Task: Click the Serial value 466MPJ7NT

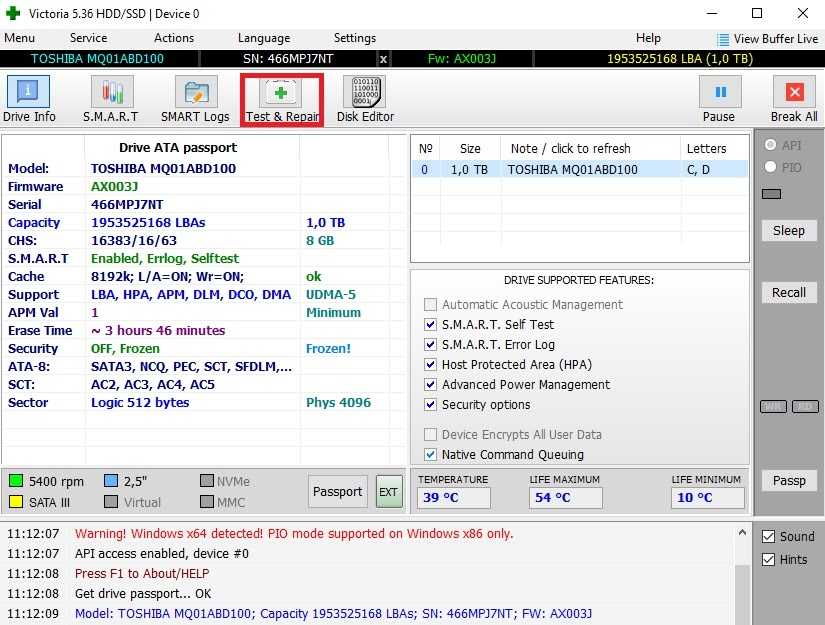Action: coord(127,205)
